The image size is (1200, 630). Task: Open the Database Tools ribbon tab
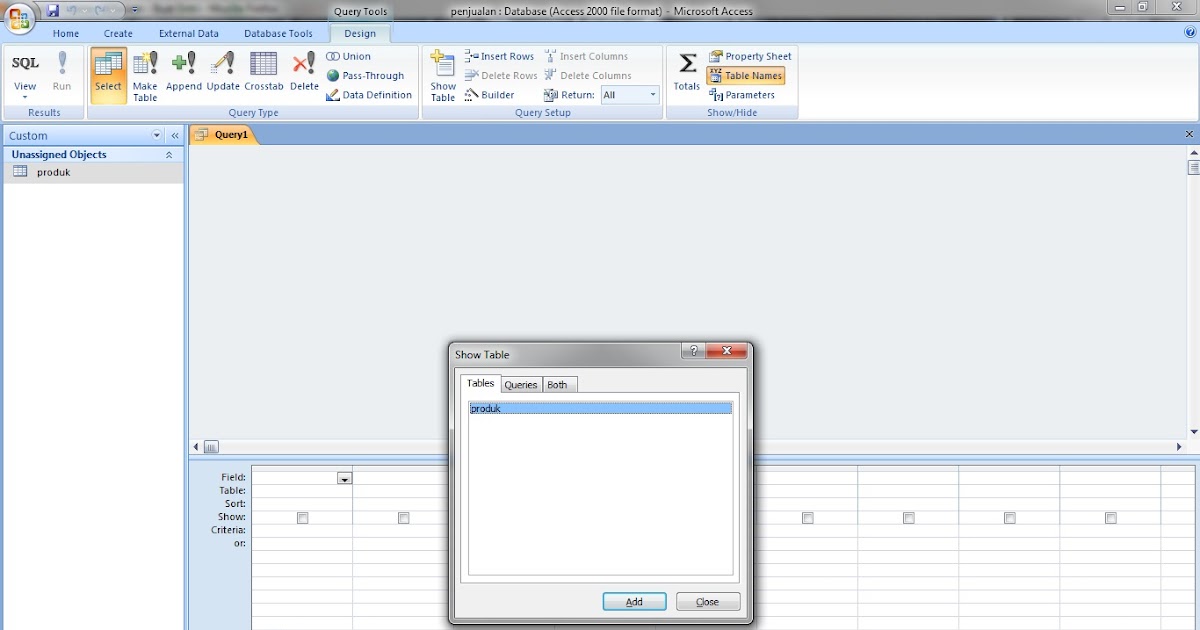point(278,33)
